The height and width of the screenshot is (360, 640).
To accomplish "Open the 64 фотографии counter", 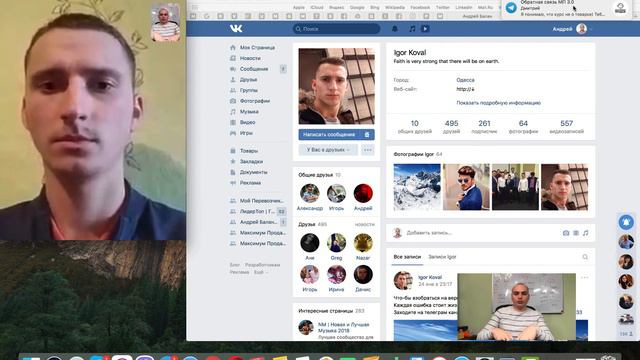I will click(523, 127).
